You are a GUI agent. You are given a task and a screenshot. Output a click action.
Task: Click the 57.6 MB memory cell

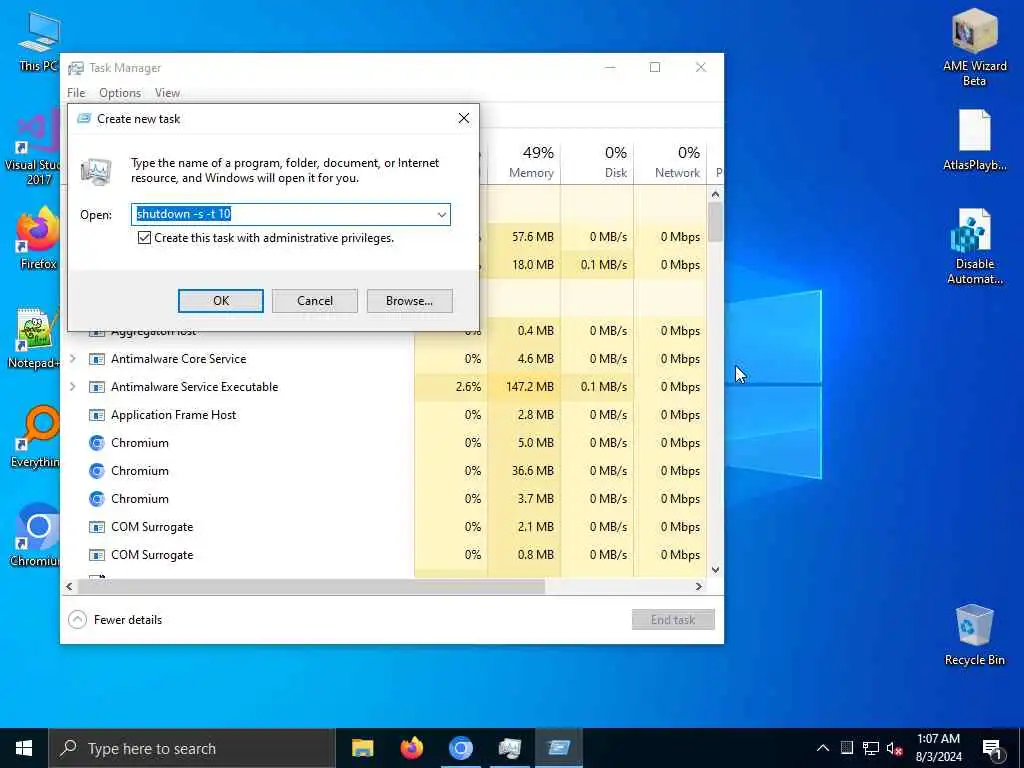[x=524, y=236]
